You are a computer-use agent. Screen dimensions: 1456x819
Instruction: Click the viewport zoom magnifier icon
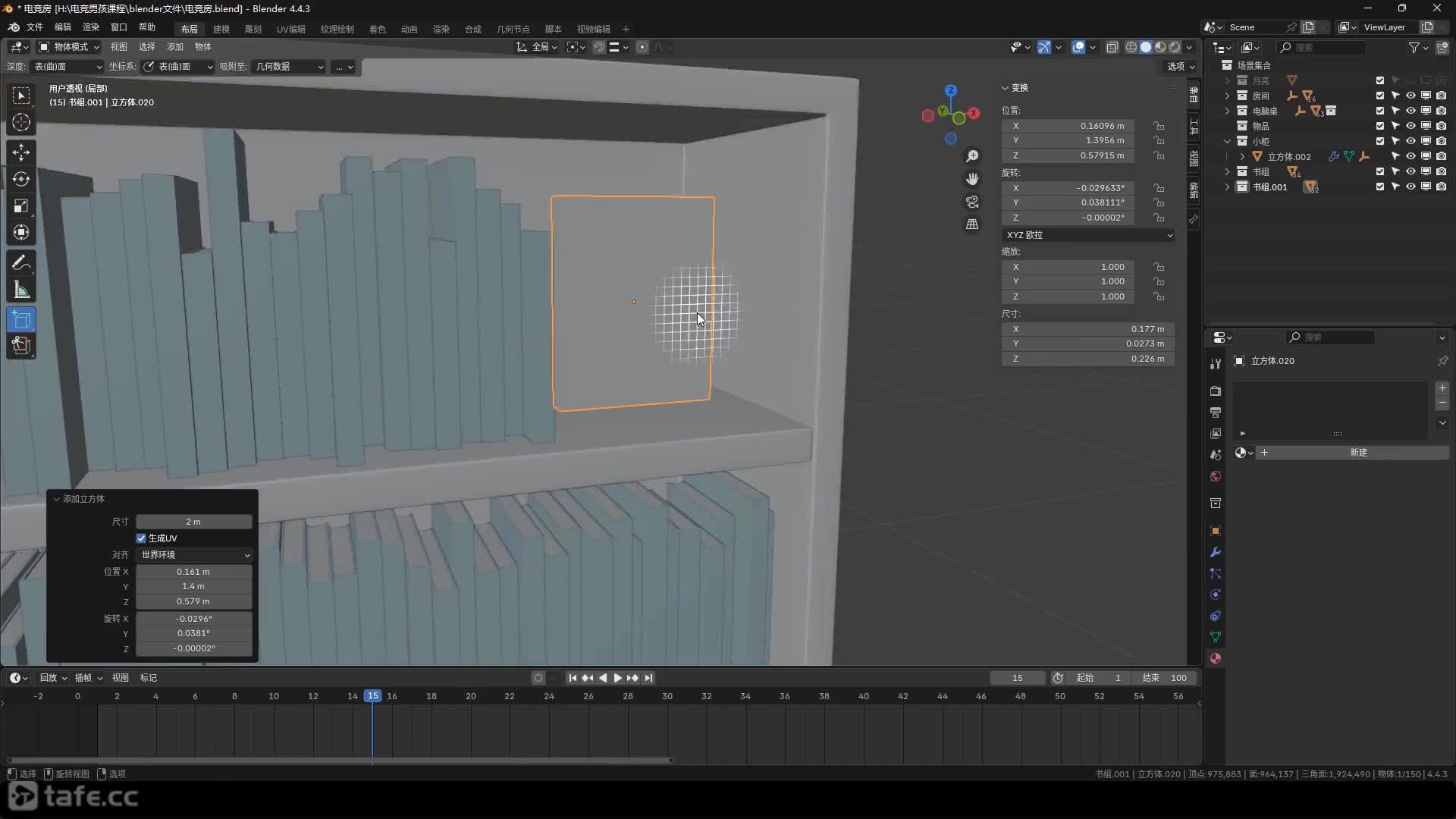972,156
